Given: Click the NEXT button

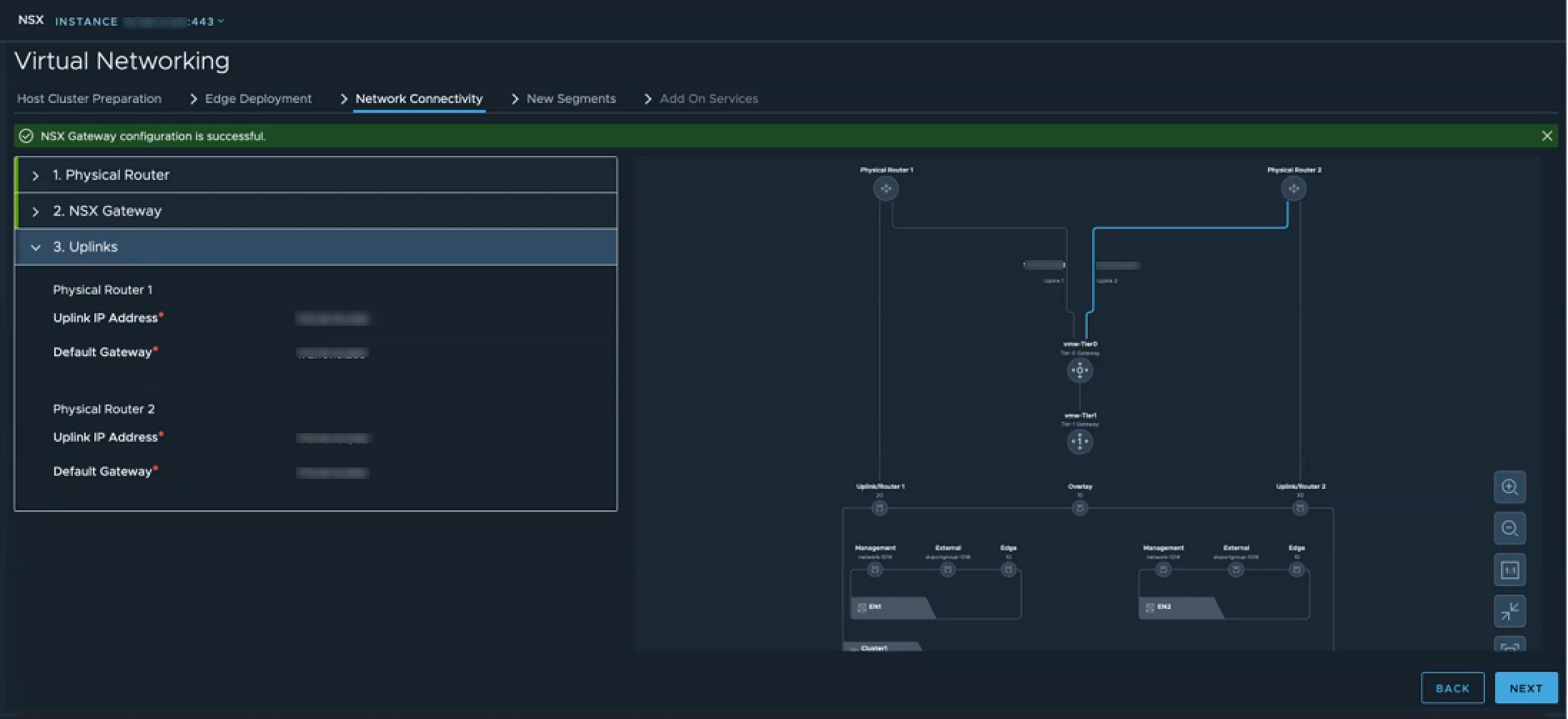Looking at the screenshot, I should point(1526,688).
